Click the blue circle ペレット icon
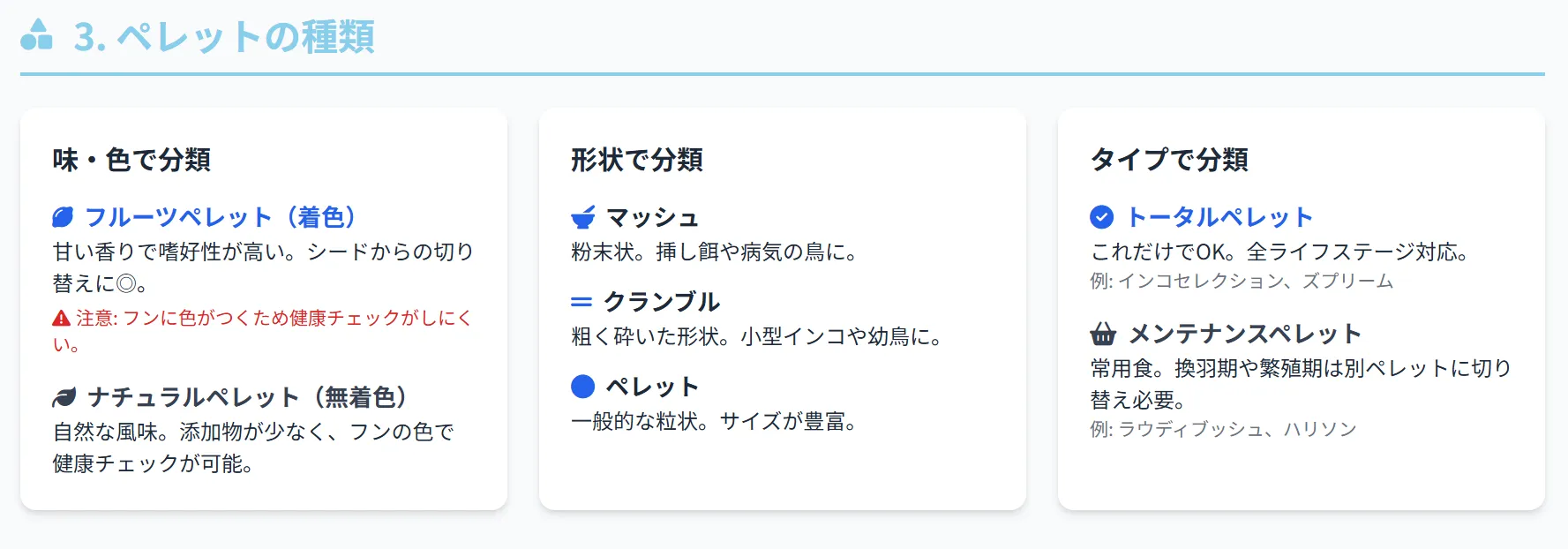 point(583,387)
